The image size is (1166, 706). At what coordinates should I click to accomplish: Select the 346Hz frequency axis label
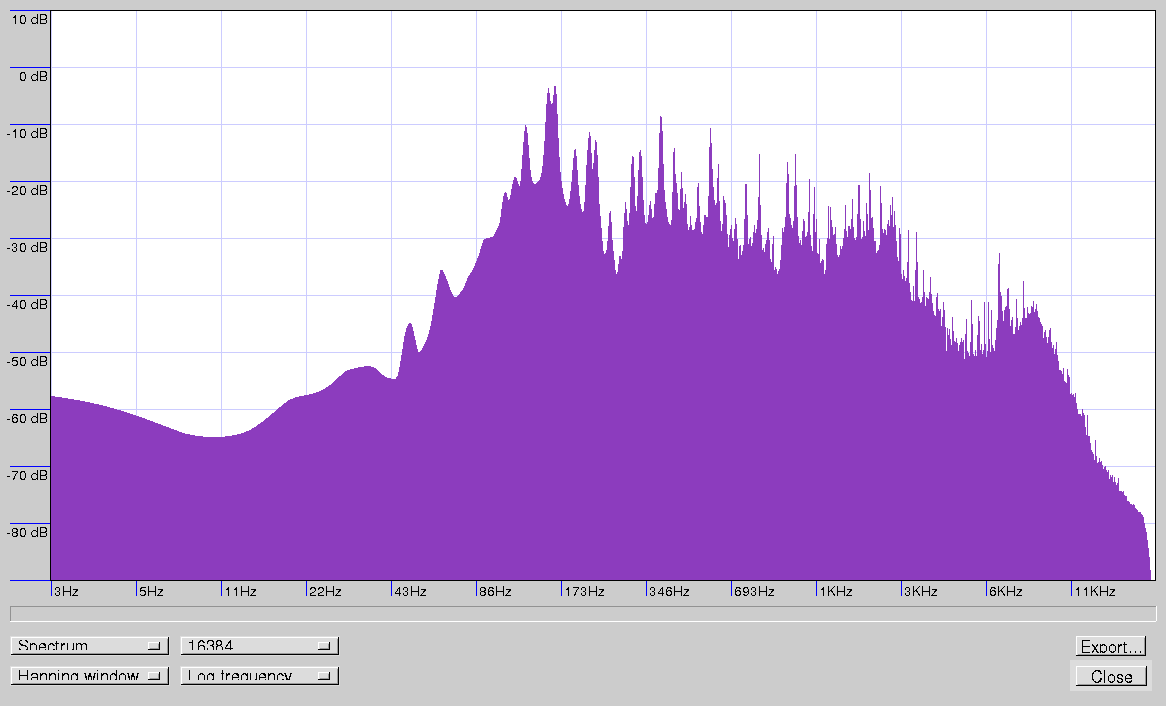(668, 592)
